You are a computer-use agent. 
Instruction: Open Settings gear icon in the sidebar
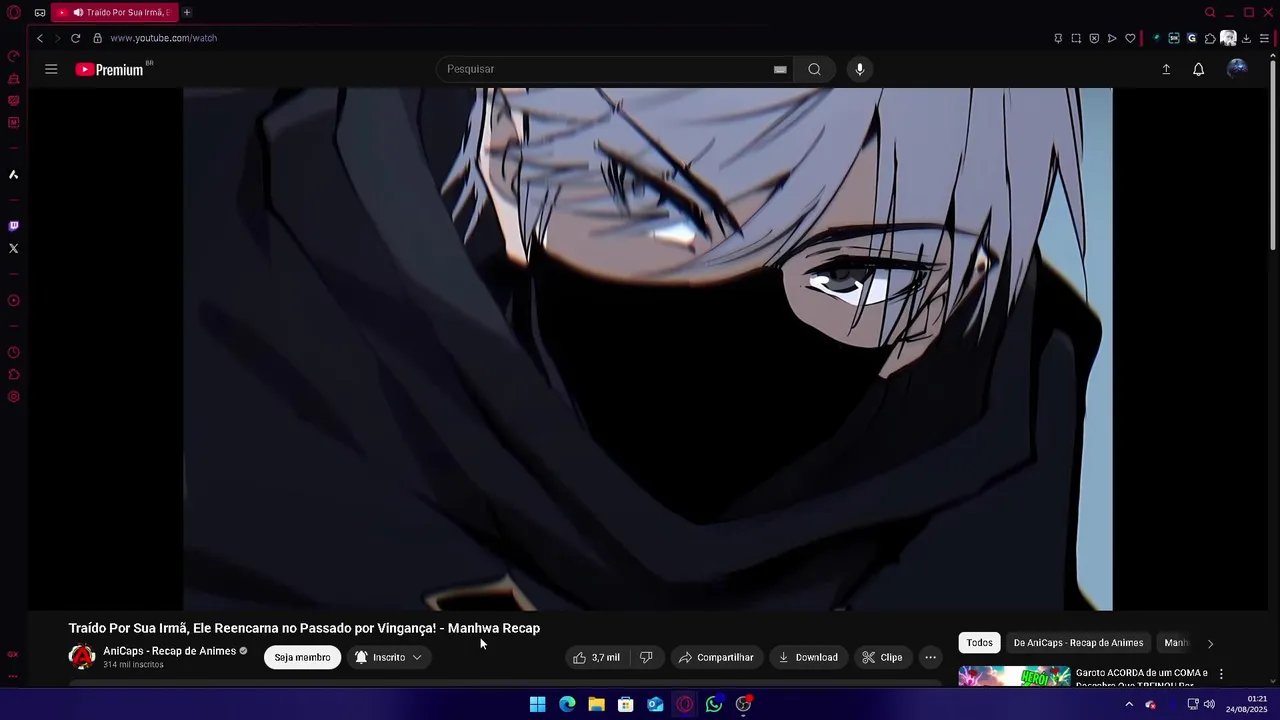[14, 397]
